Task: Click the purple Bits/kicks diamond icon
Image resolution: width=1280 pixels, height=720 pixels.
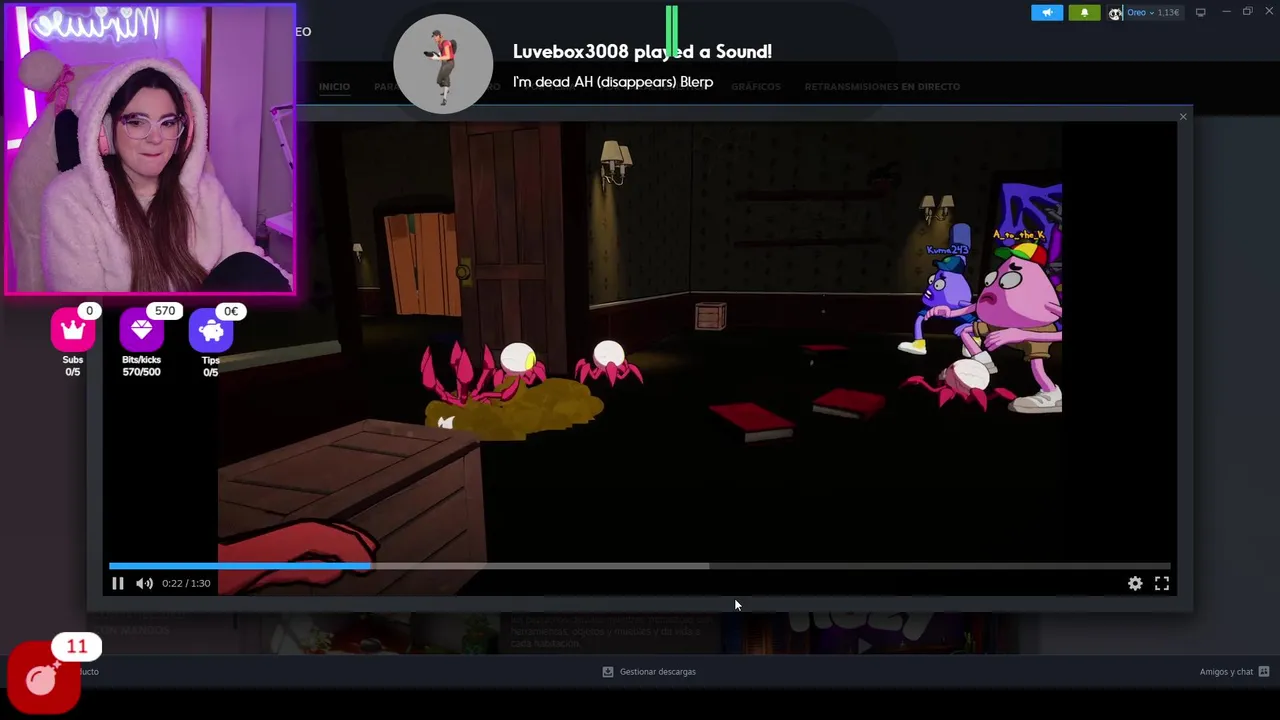Action: 141,330
